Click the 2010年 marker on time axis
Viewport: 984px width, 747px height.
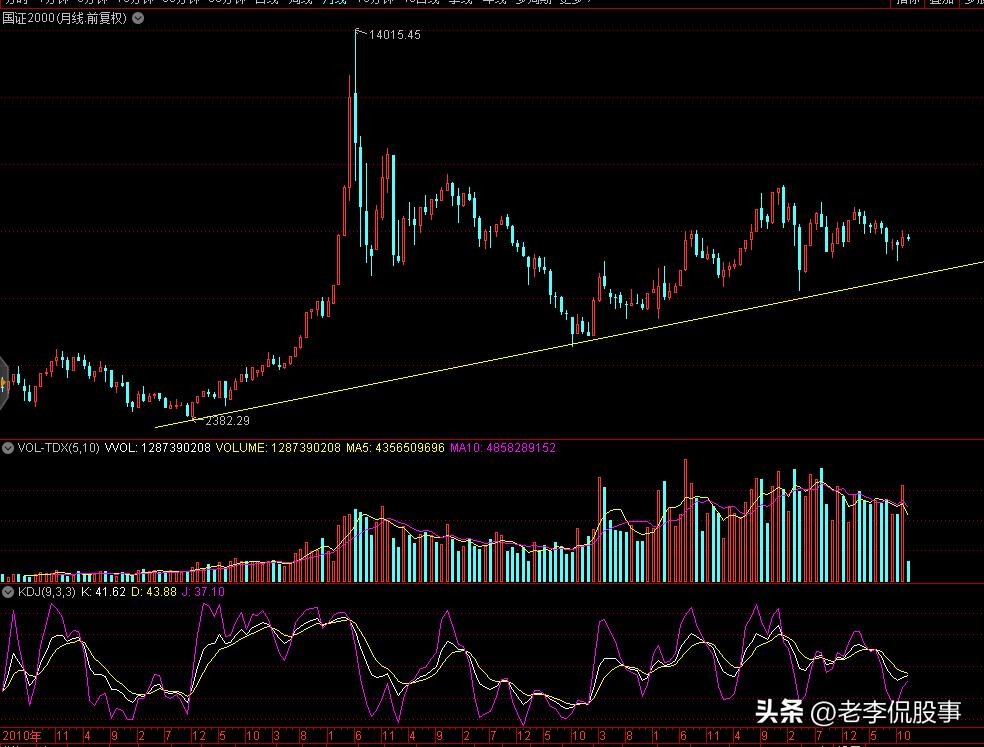tap(22, 737)
